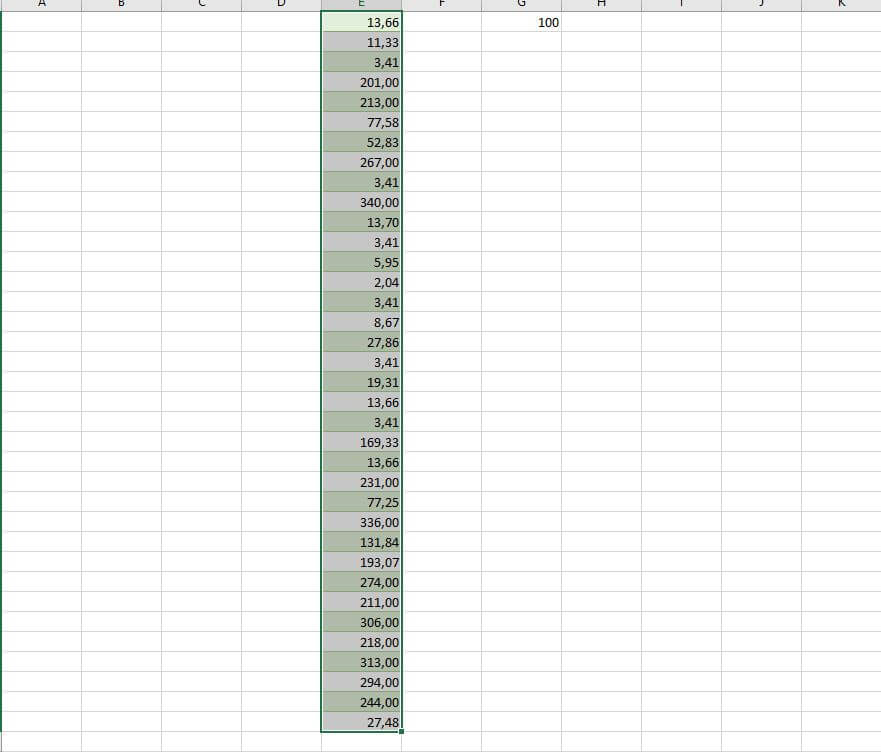Click the cell showing 336,00
881x752 pixels.
(x=361, y=522)
